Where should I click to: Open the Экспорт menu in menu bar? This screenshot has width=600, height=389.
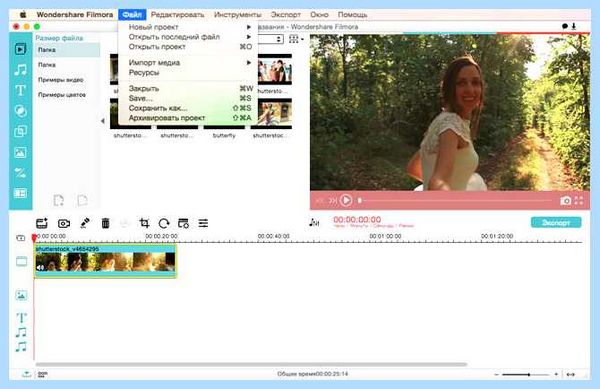point(285,15)
